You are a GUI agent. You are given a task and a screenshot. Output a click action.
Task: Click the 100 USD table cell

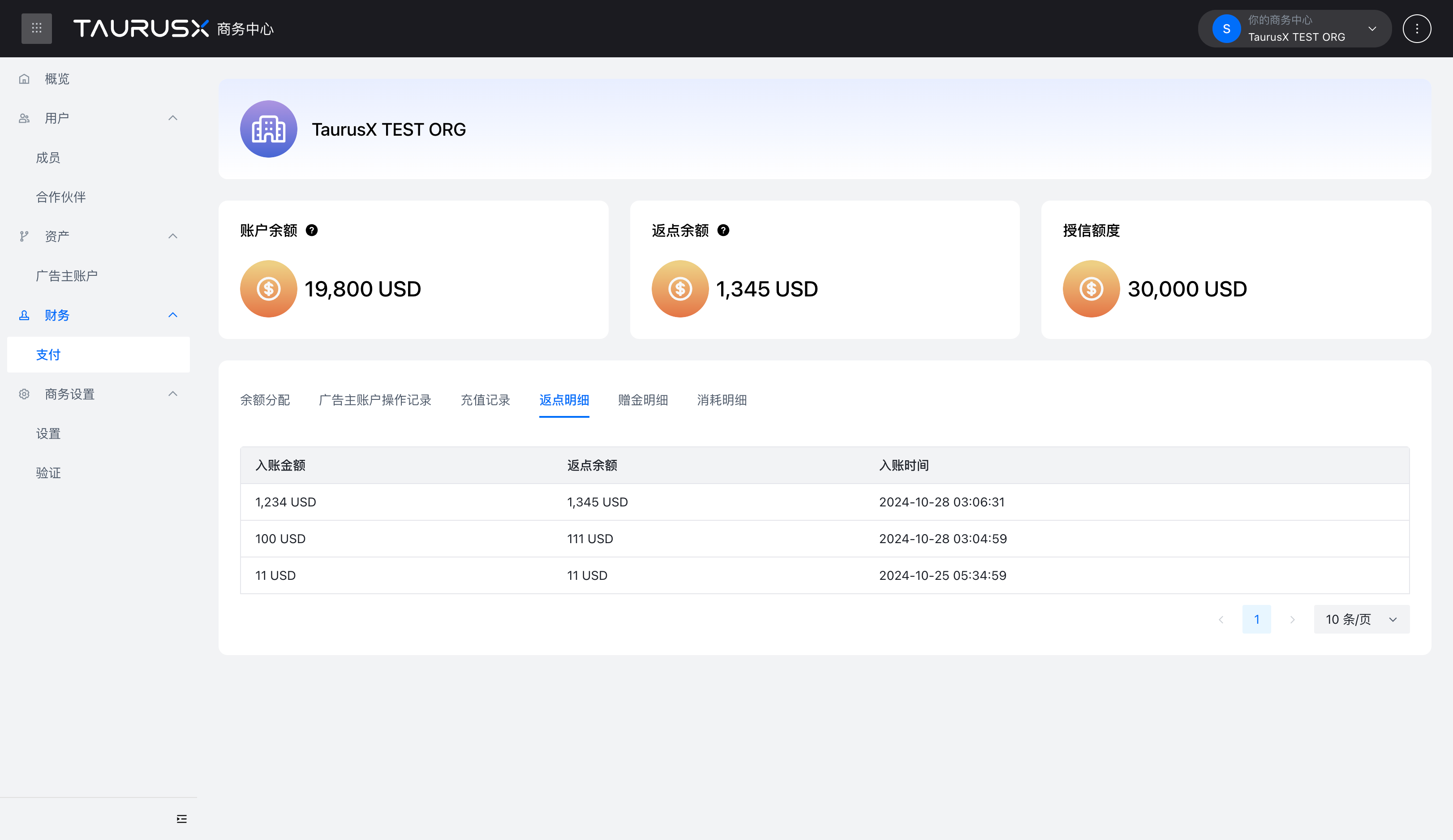click(280, 539)
